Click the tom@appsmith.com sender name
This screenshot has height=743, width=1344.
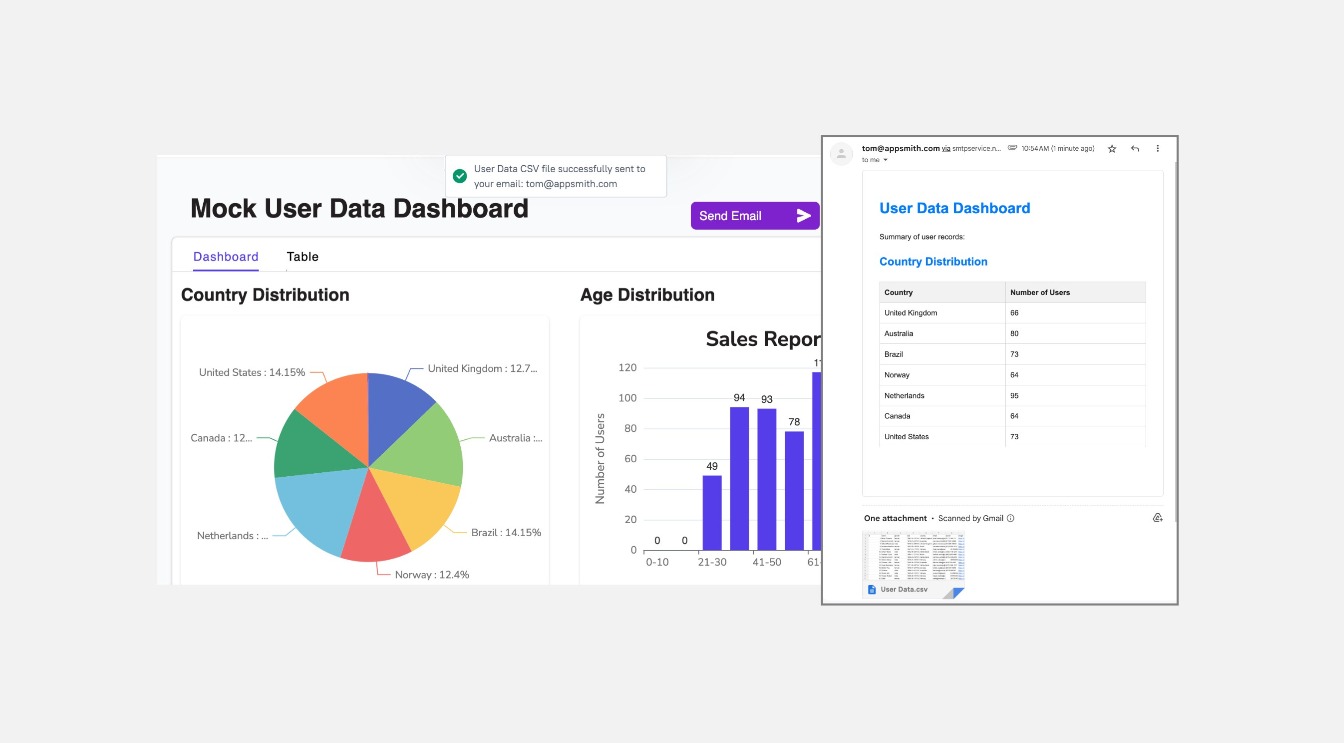tap(900, 148)
